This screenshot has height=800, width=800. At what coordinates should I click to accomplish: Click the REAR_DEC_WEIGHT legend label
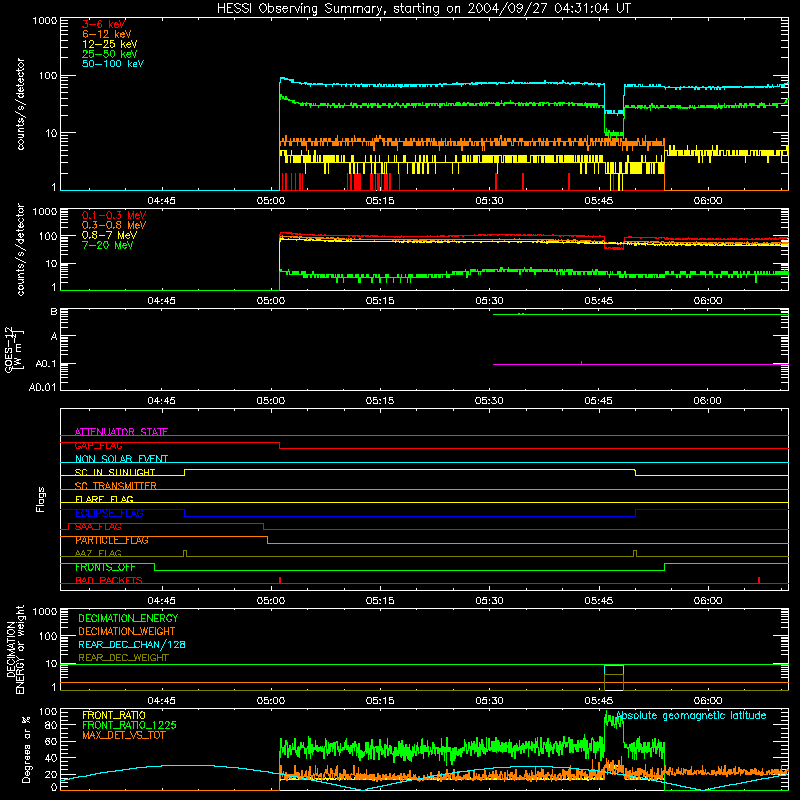(x=123, y=658)
